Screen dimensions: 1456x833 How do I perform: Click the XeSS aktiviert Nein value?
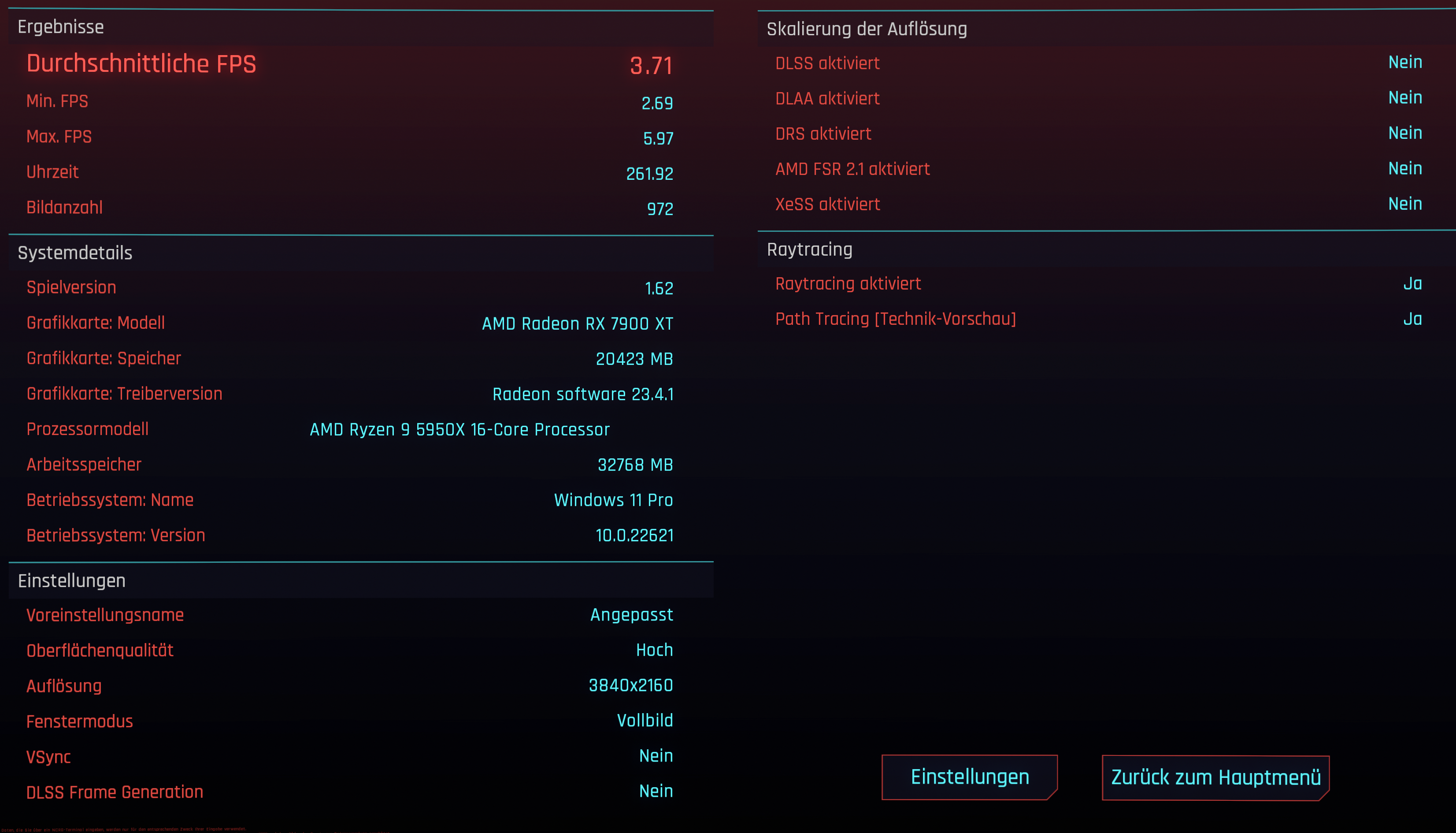(1404, 204)
